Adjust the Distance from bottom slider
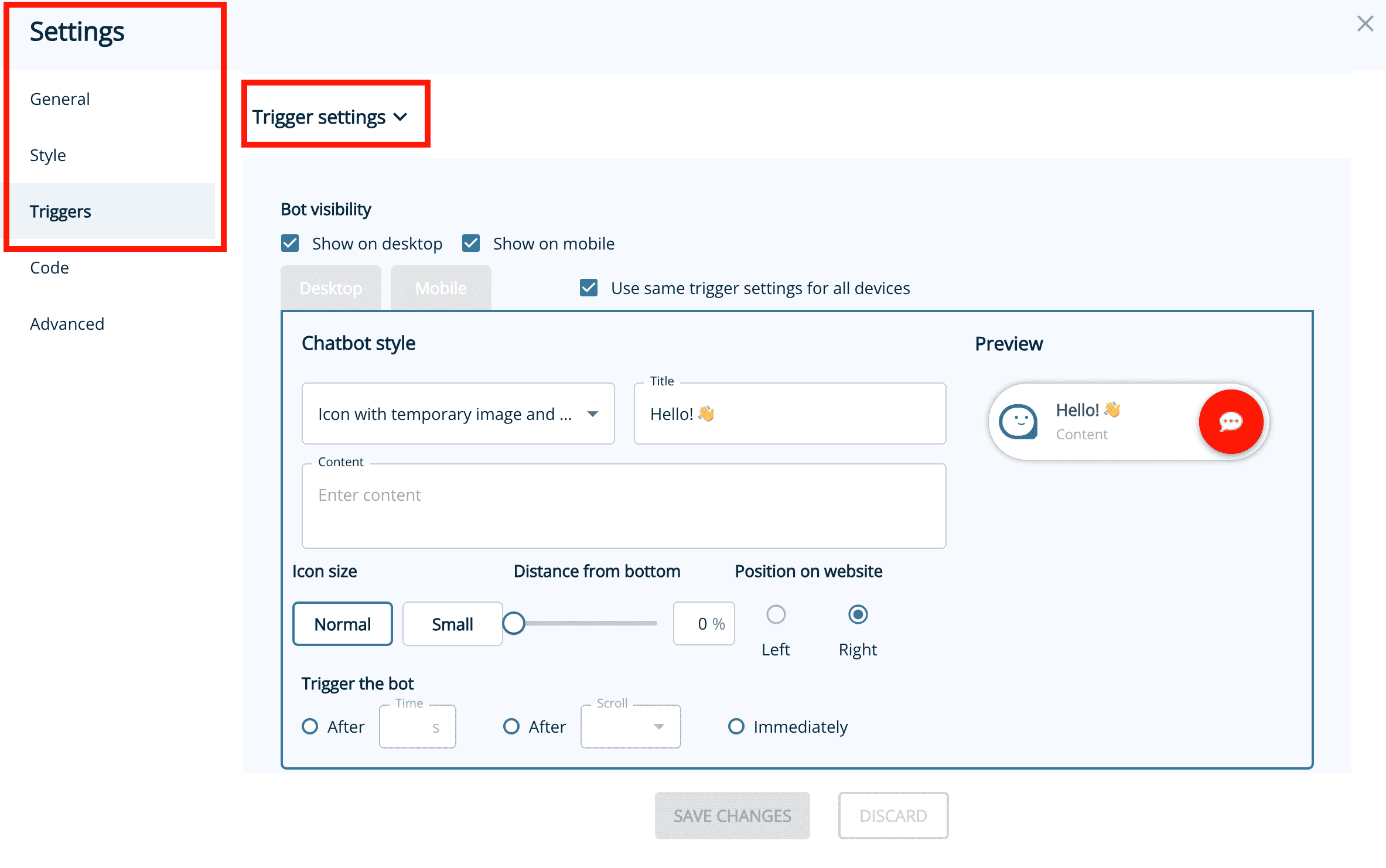Viewport: 1386px width, 868px height. 514,623
